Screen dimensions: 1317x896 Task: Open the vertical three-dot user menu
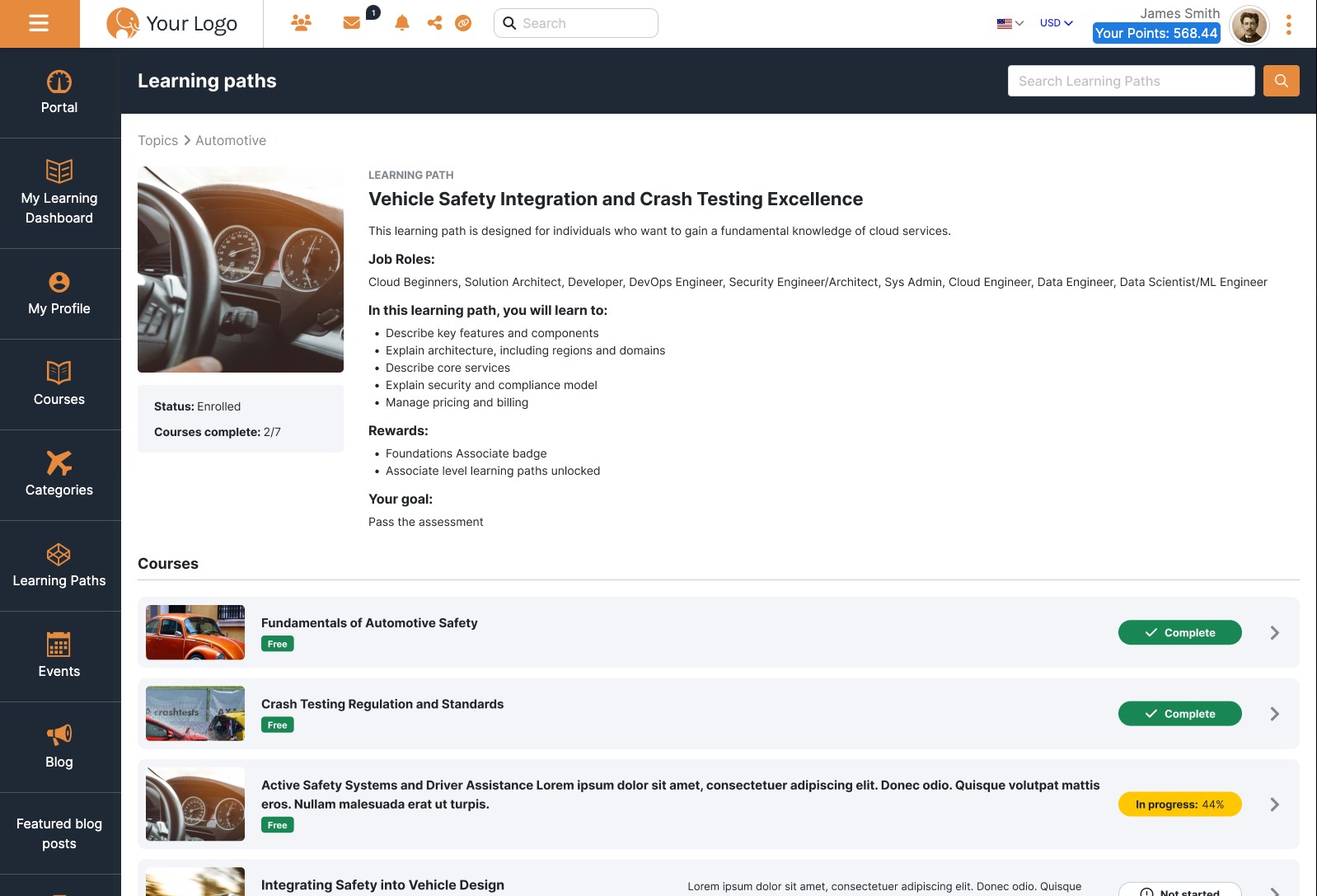click(1288, 25)
